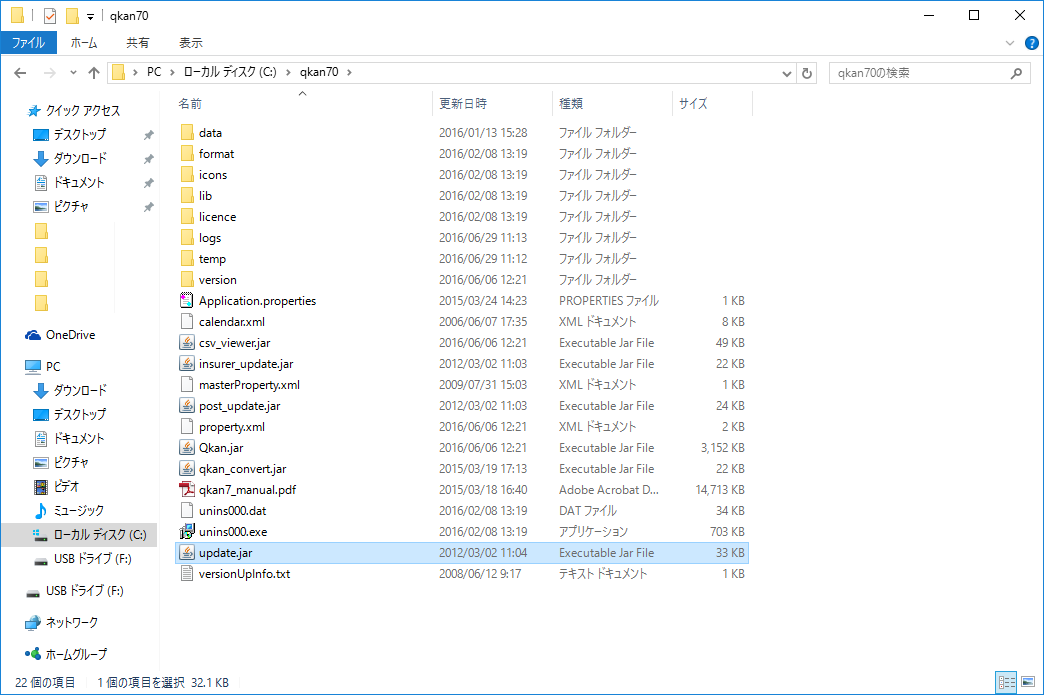The height and width of the screenshot is (695, 1044).
Task: Open the ファイル menu
Action: (31, 42)
